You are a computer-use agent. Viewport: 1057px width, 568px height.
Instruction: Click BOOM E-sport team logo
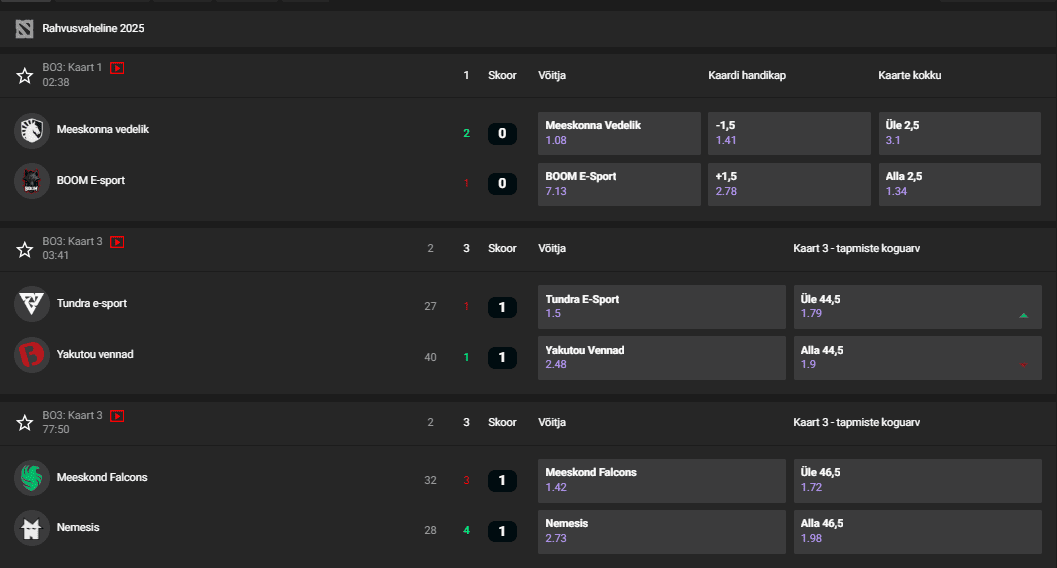click(32, 181)
